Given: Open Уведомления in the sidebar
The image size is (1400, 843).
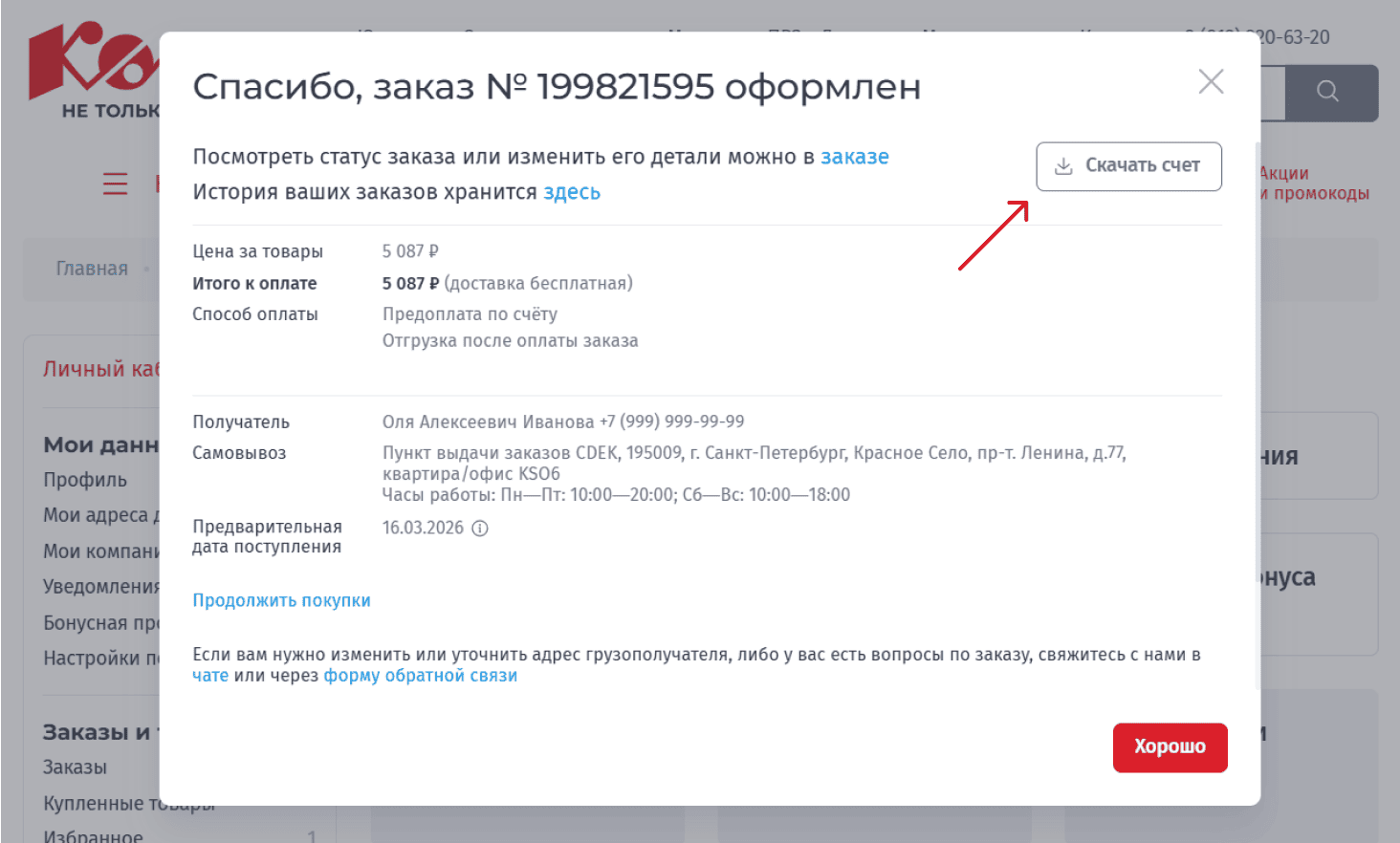Looking at the screenshot, I should (x=100, y=587).
